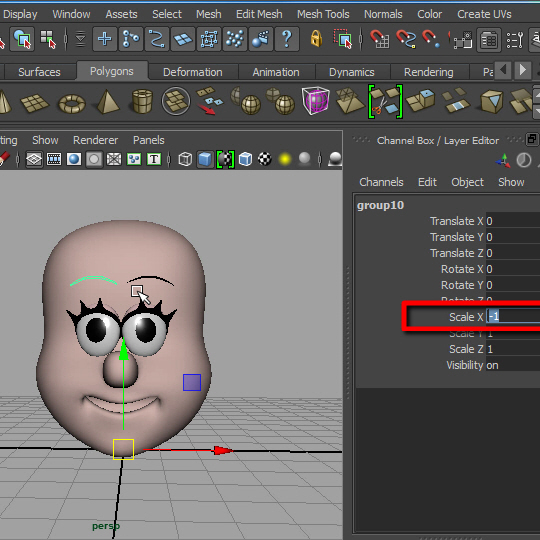Image resolution: width=540 pixels, height=540 pixels.
Task: Open the Edit Mesh menu
Action: tap(259, 14)
